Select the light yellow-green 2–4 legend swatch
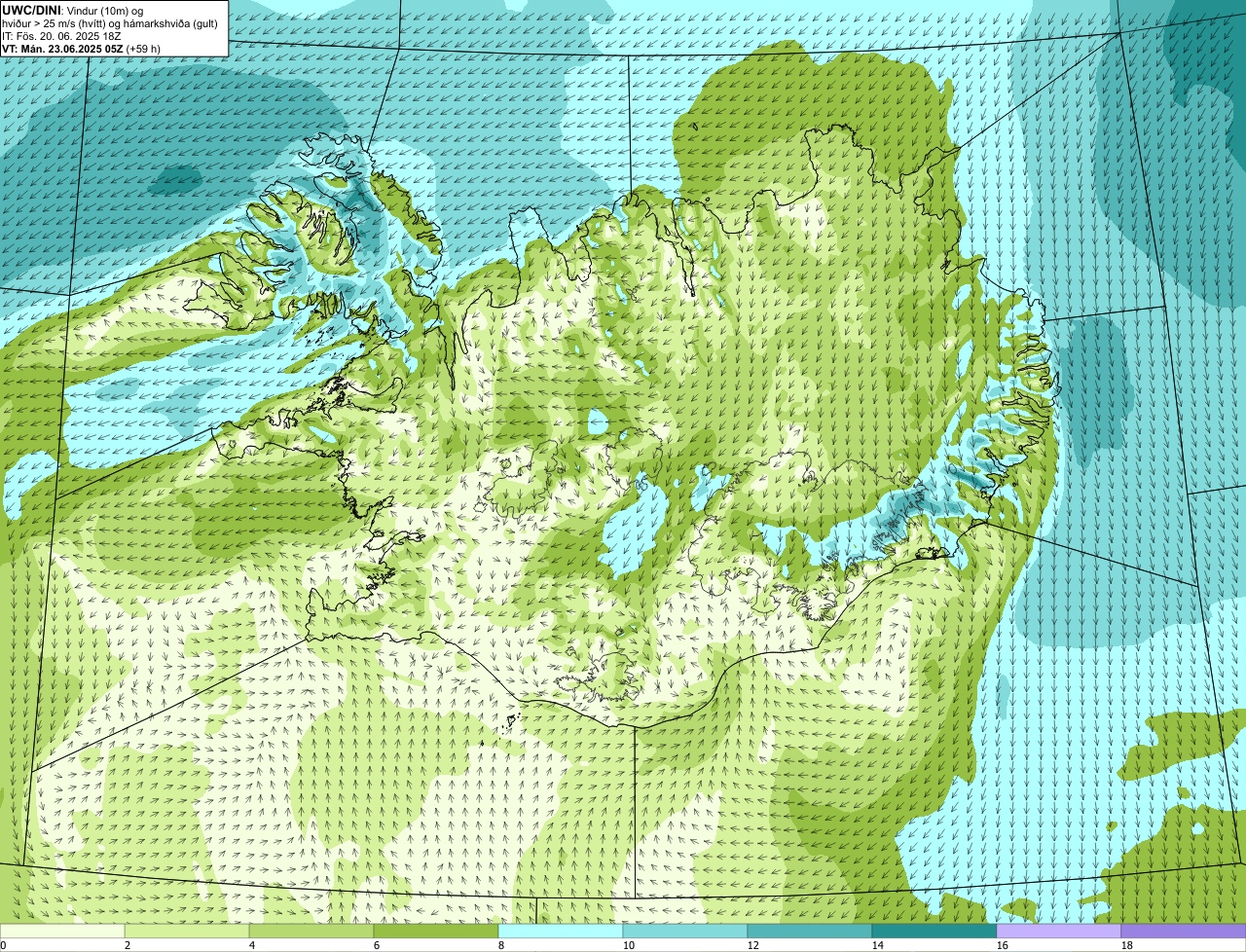1246x952 pixels. tap(187, 931)
